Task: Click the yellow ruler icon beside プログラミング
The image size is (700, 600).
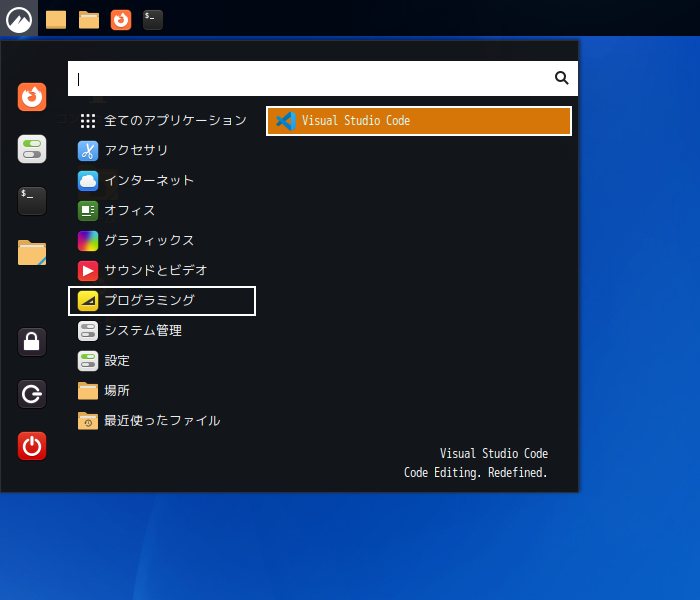Action: click(x=88, y=301)
